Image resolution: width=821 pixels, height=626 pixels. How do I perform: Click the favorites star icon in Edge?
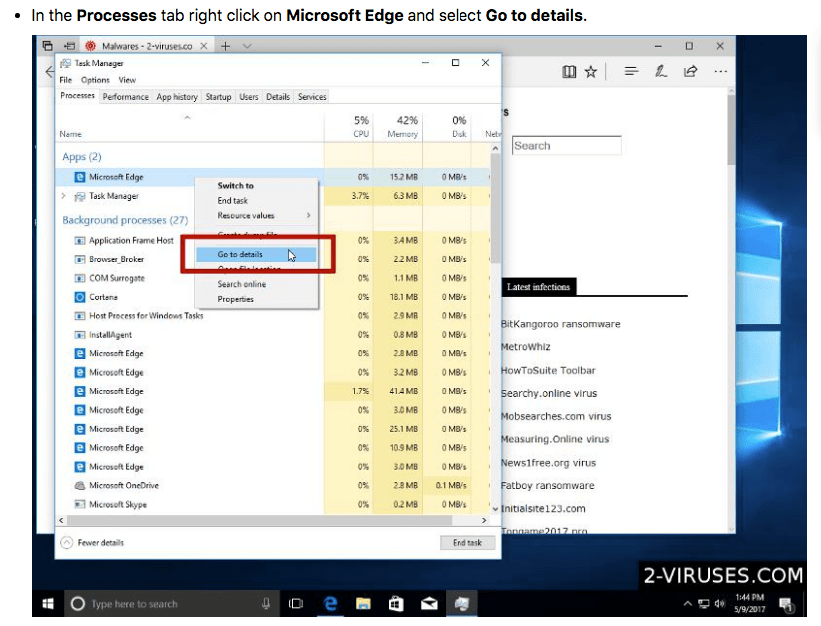[x=591, y=72]
